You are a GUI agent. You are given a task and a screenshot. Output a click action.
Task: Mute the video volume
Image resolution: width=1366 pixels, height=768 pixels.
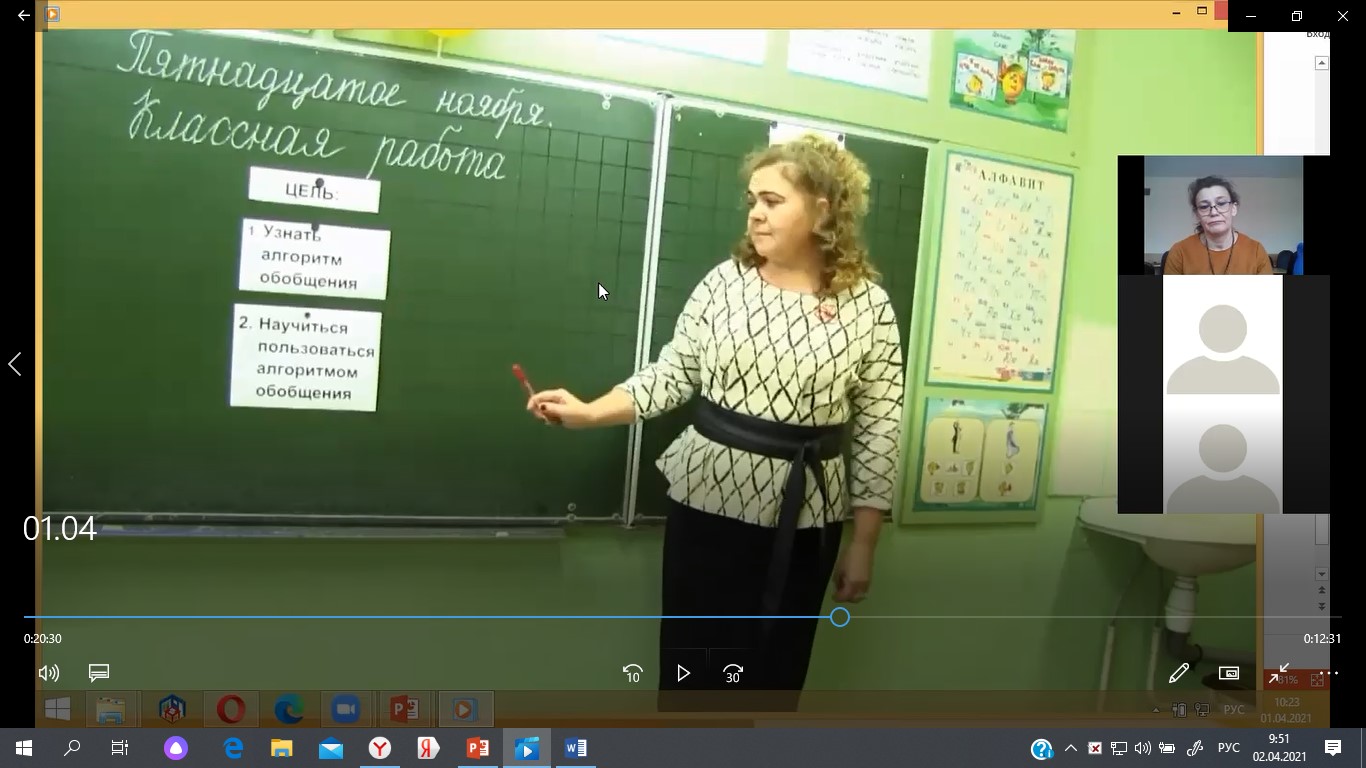tap(48, 673)
